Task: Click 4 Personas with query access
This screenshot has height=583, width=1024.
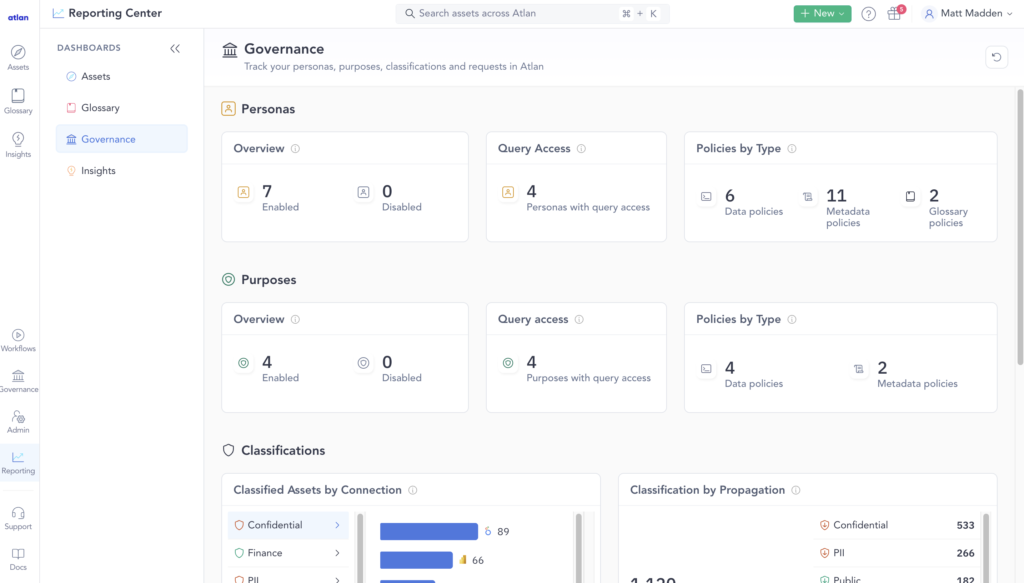Action: click(576, 198)
